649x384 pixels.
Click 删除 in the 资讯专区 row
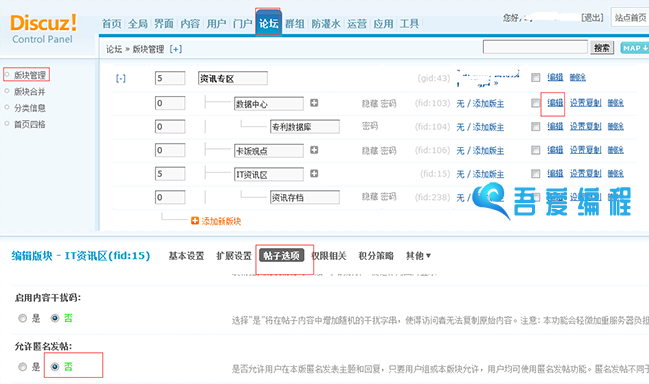click(578, 77)
